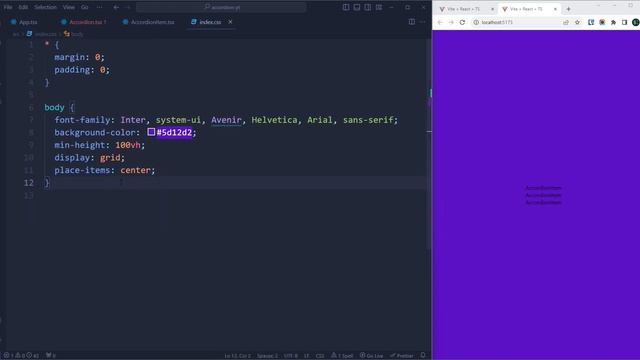Viewport: 640px width, 360px height.
Task: Change indentation via Spaces: 2
Action: pos(267,356)
